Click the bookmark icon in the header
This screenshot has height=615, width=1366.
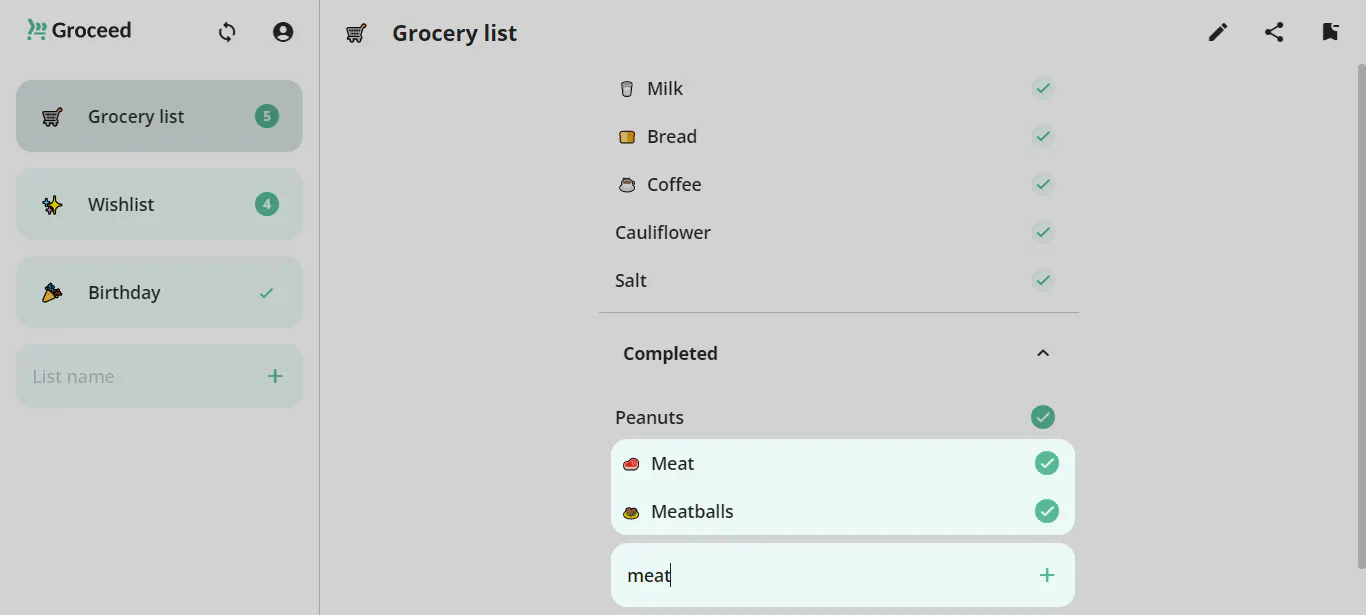[1330, 32]
